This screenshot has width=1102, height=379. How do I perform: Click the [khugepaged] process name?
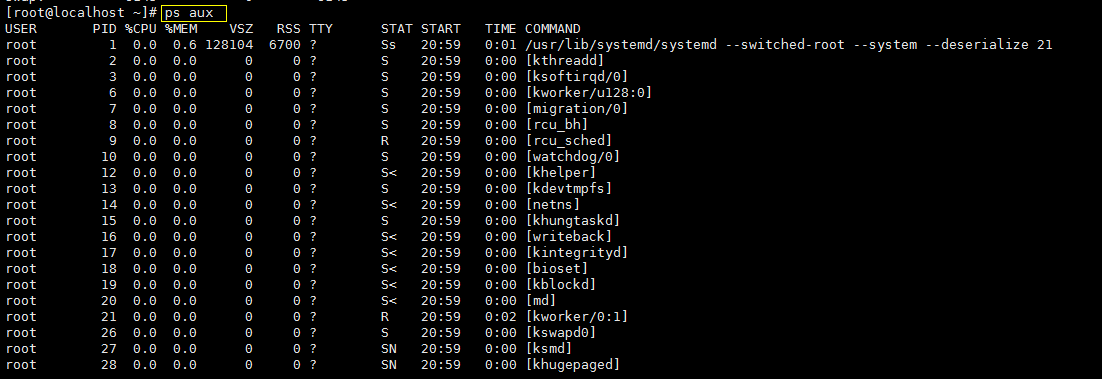(x=573, y=365)
